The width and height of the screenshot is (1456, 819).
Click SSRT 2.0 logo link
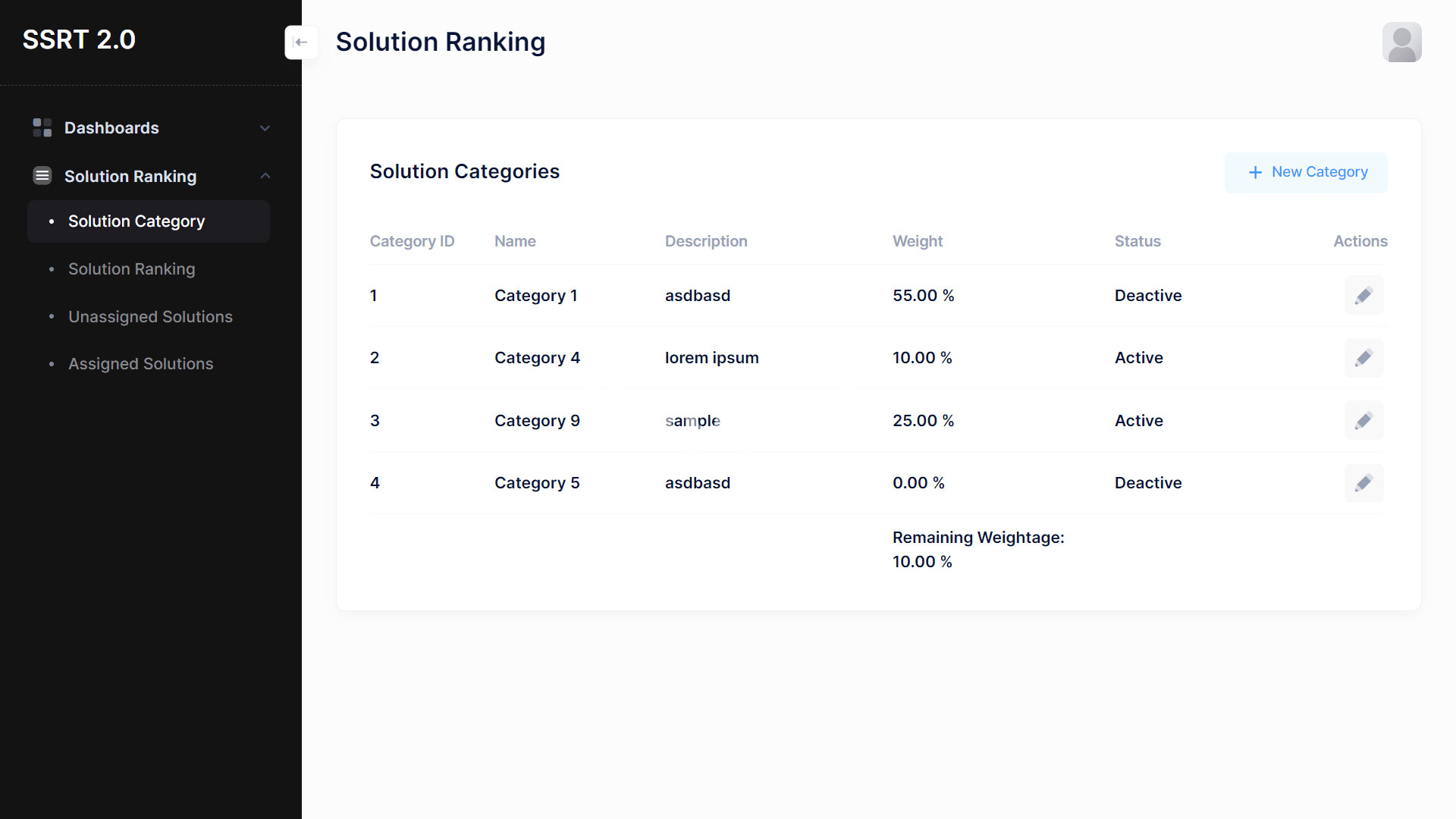pyautogui.click(x=79, y=39)
